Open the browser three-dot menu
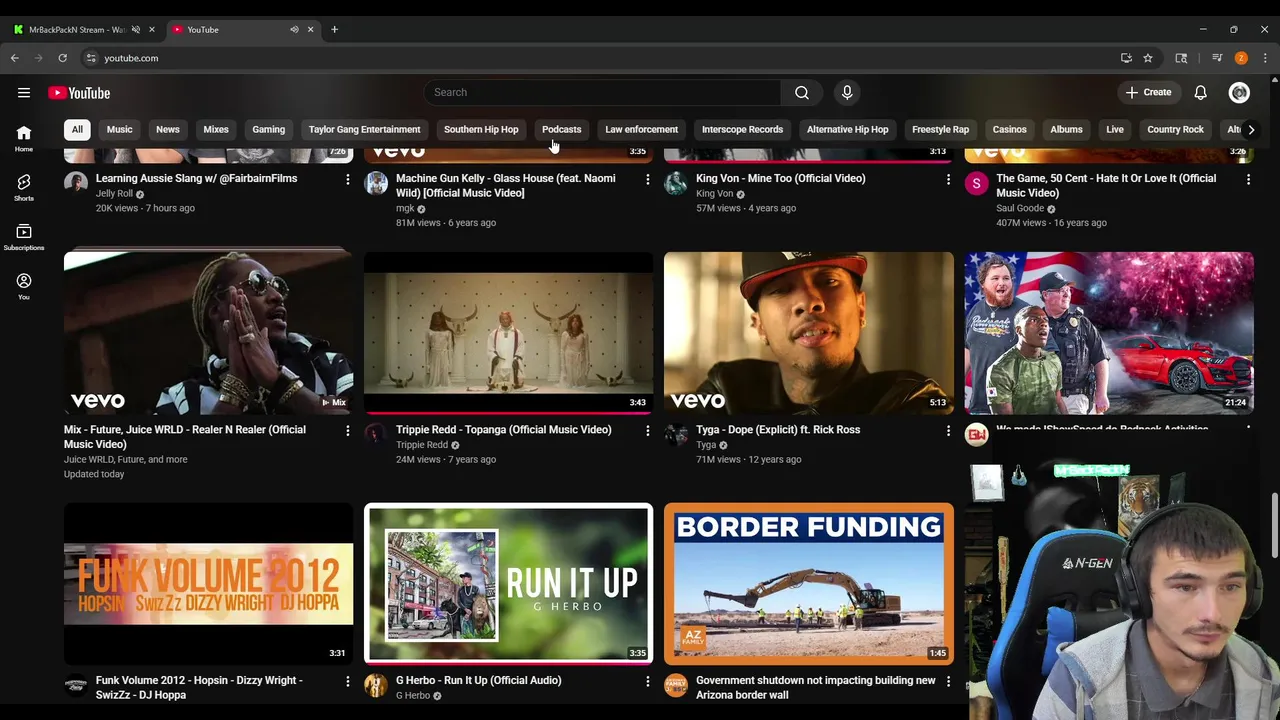The height and width of the screenshot is (720, 1280). (1265, 58)
